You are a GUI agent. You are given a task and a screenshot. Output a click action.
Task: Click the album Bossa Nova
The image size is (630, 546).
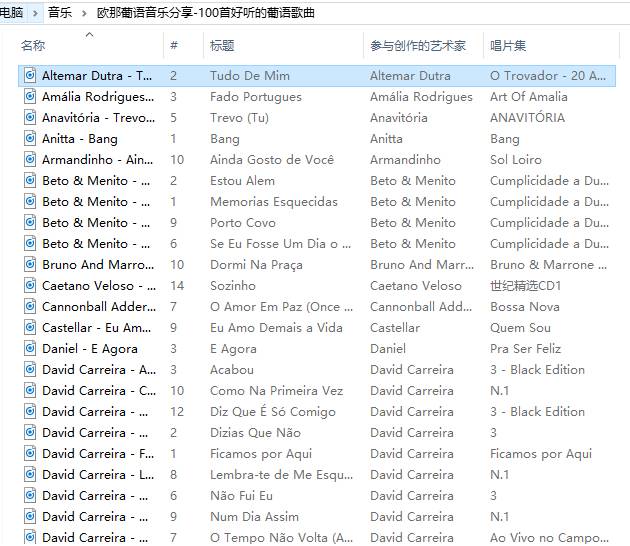click(525, 306)
